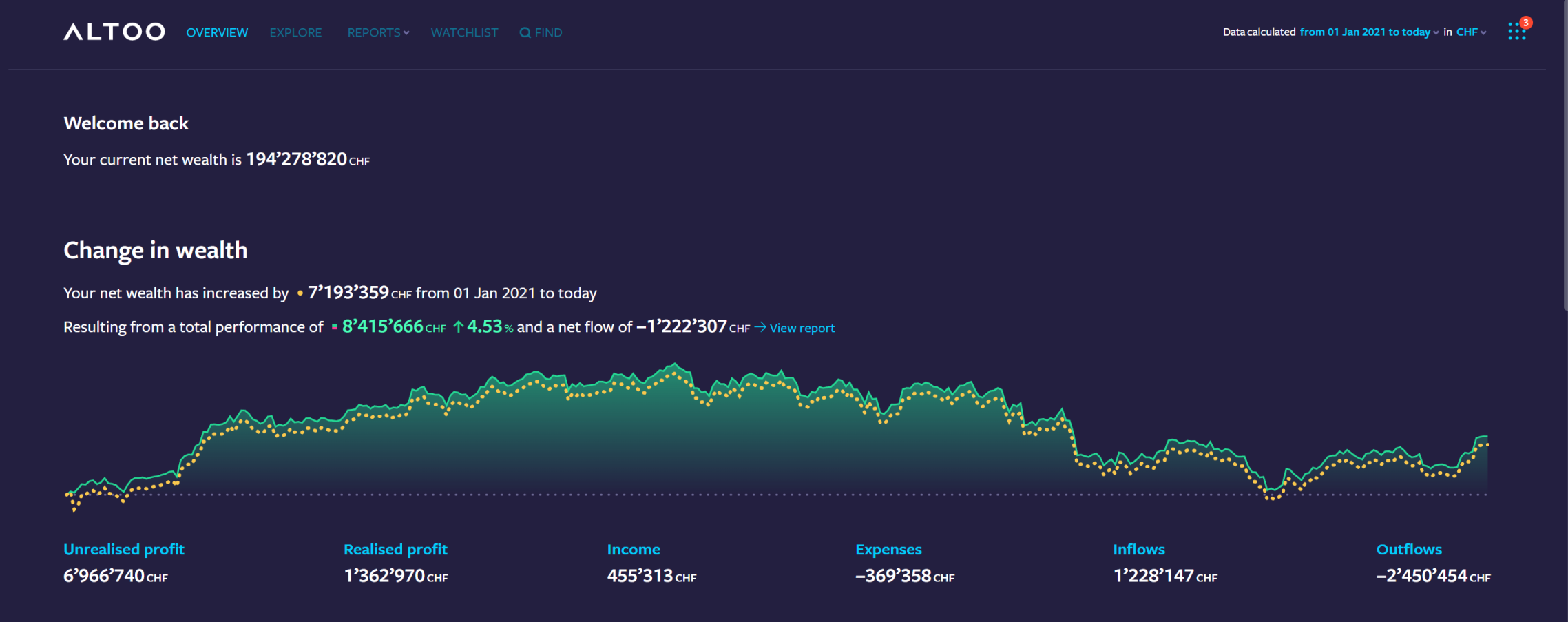Click the notification badge showing 3
Image resolution: width=1568 pixels, height=622 pixels.
[x=1526, y=23]
